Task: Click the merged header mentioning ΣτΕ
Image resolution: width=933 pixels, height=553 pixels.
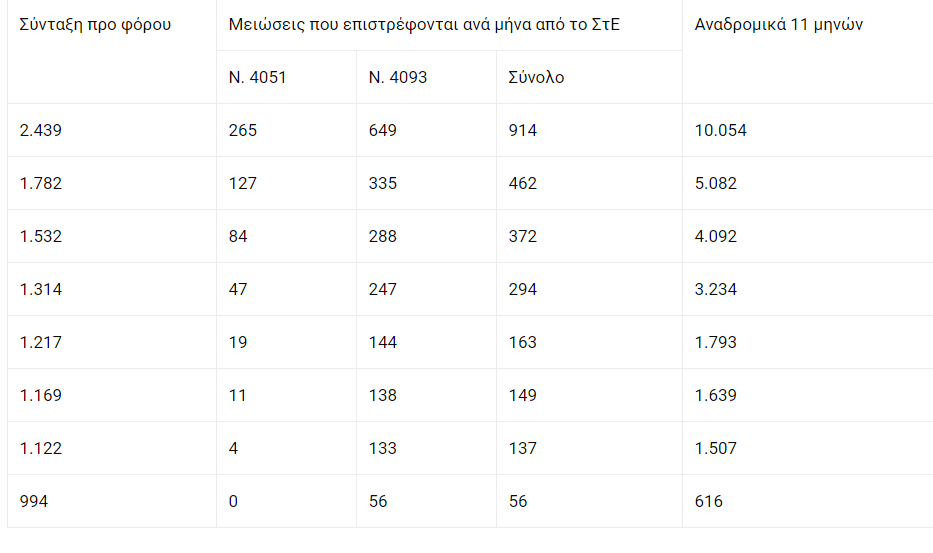Action: pos(424,25)
